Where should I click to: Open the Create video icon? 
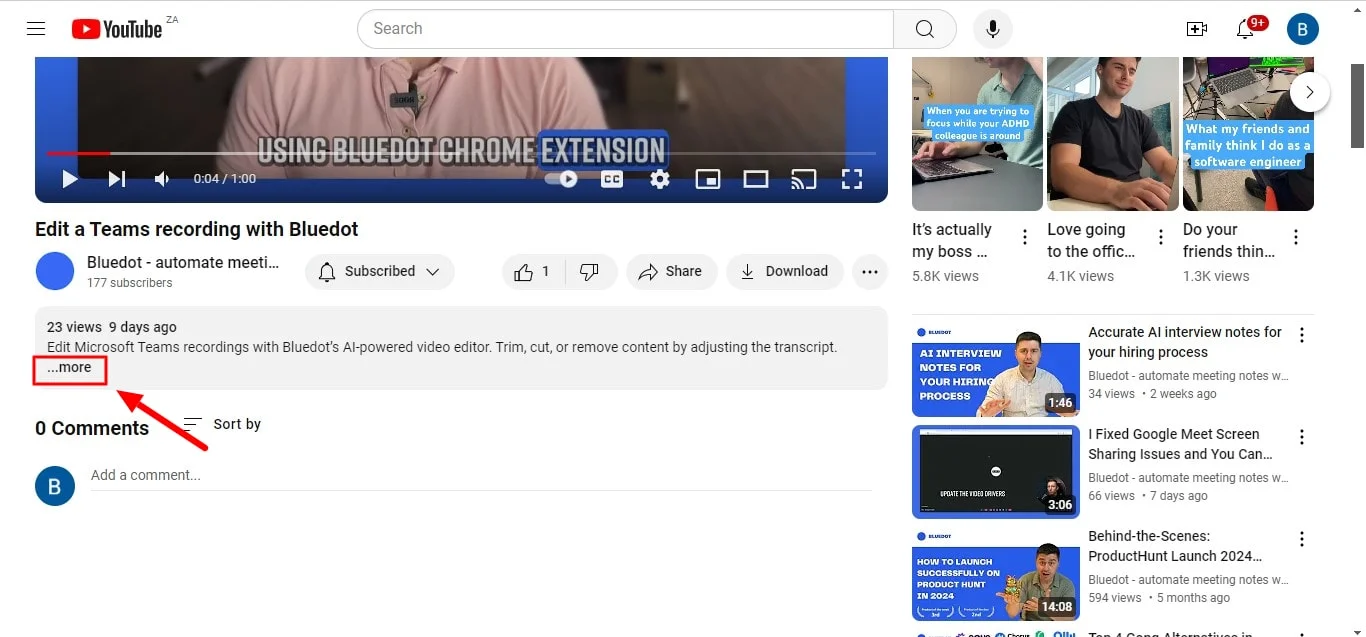point(1197,29)
